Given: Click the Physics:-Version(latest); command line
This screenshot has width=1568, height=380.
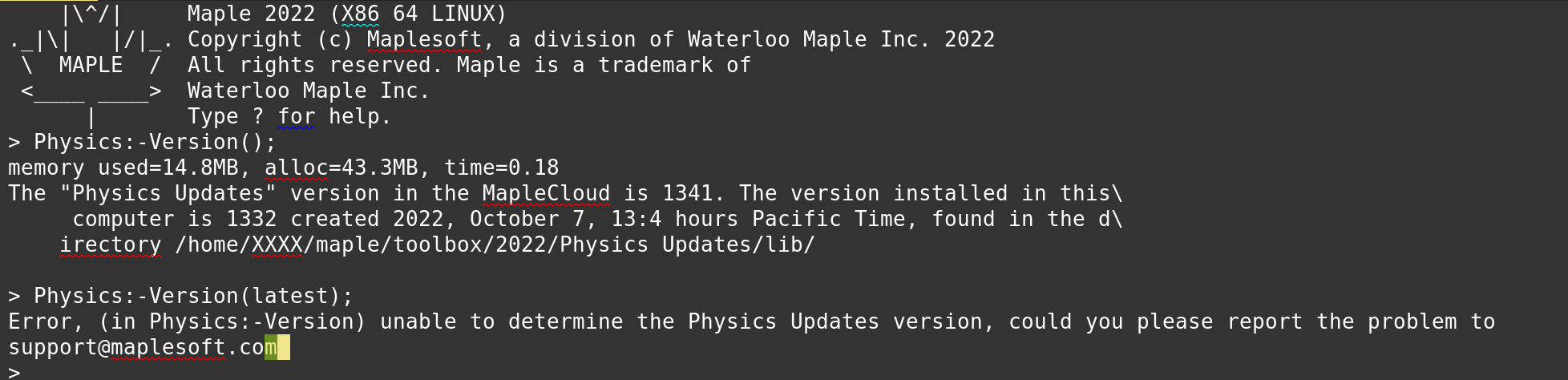Looking at the screenshot, I should point(180,297).
